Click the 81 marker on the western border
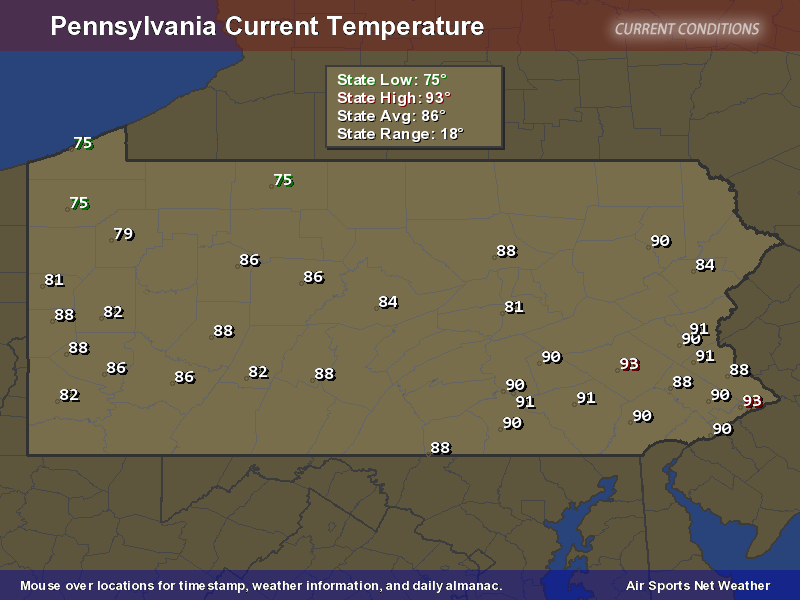 click(x=54, y=281)
